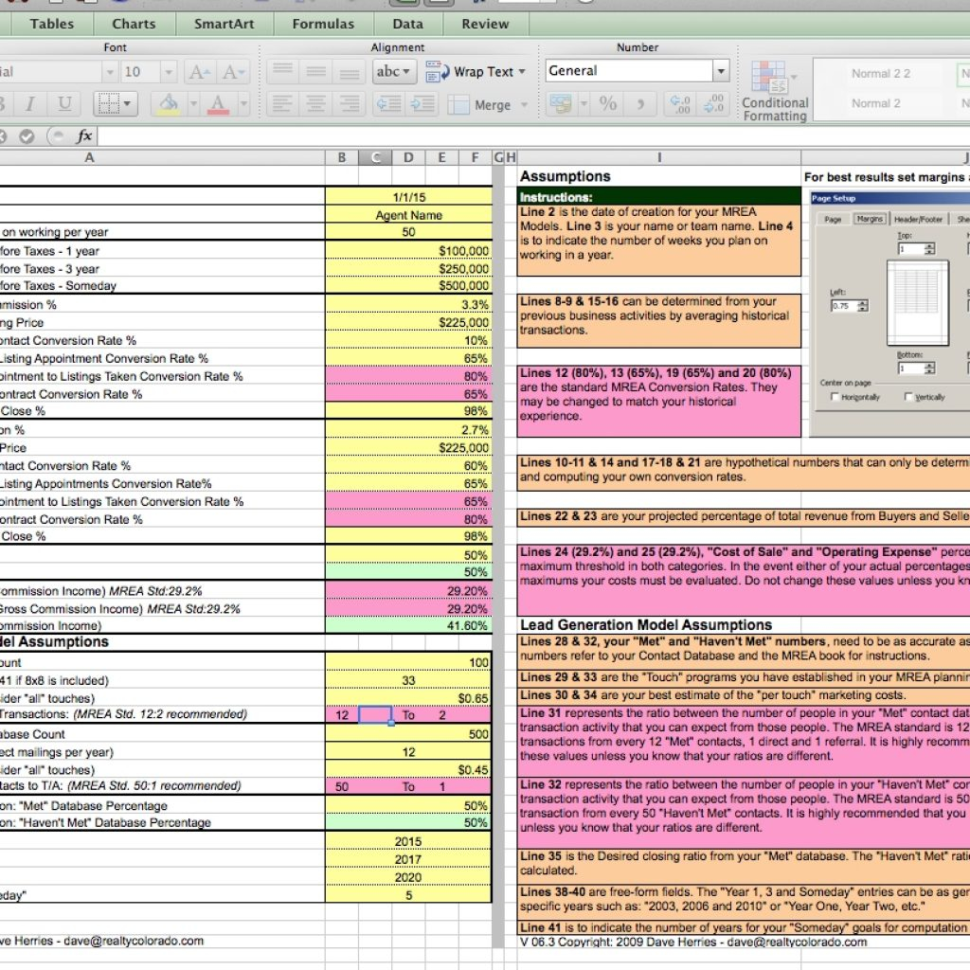Switch to the Data ribbon tab
970x970 pixels.
click(407, 23)
